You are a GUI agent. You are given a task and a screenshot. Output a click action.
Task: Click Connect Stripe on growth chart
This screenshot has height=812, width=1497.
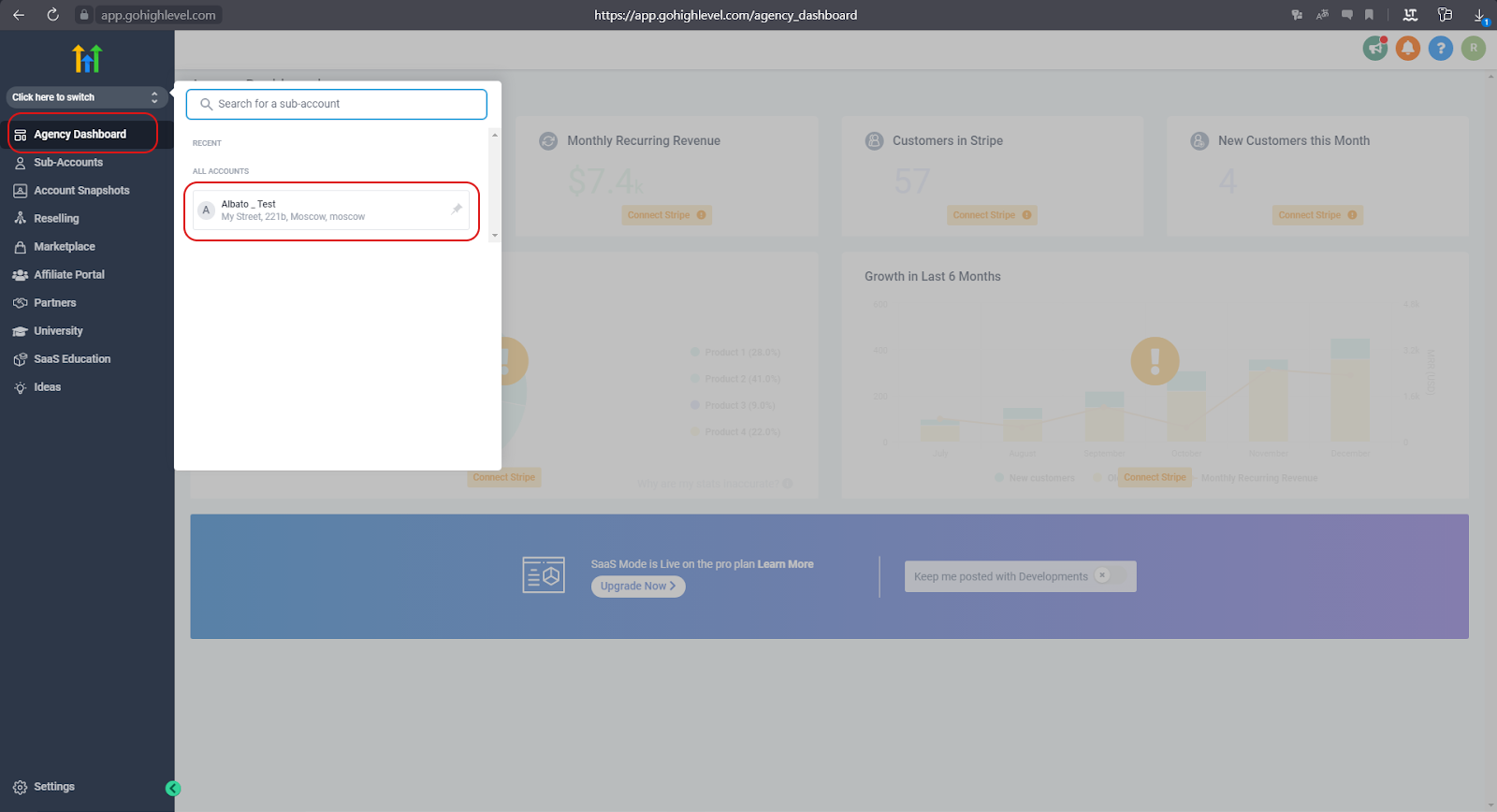pyautogui.click(x=1155, y=477)
